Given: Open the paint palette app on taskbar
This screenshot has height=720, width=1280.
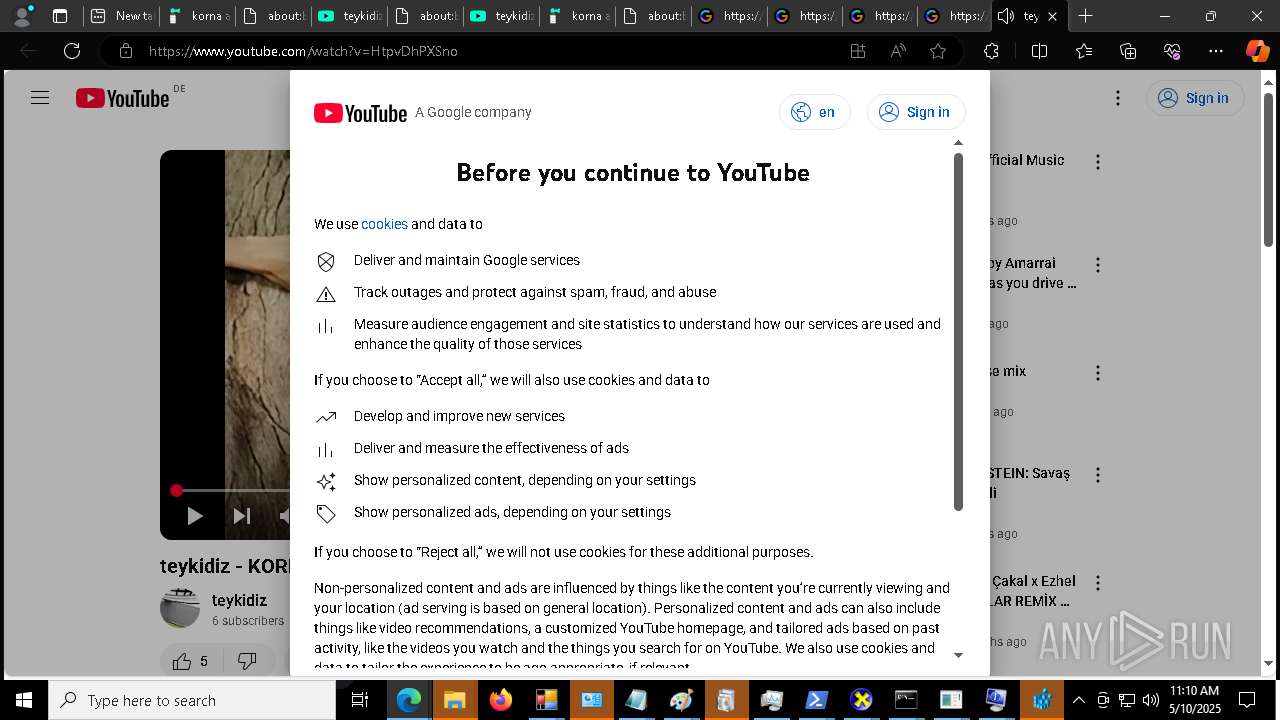Looking at the screenshot, I should [681, 700].
